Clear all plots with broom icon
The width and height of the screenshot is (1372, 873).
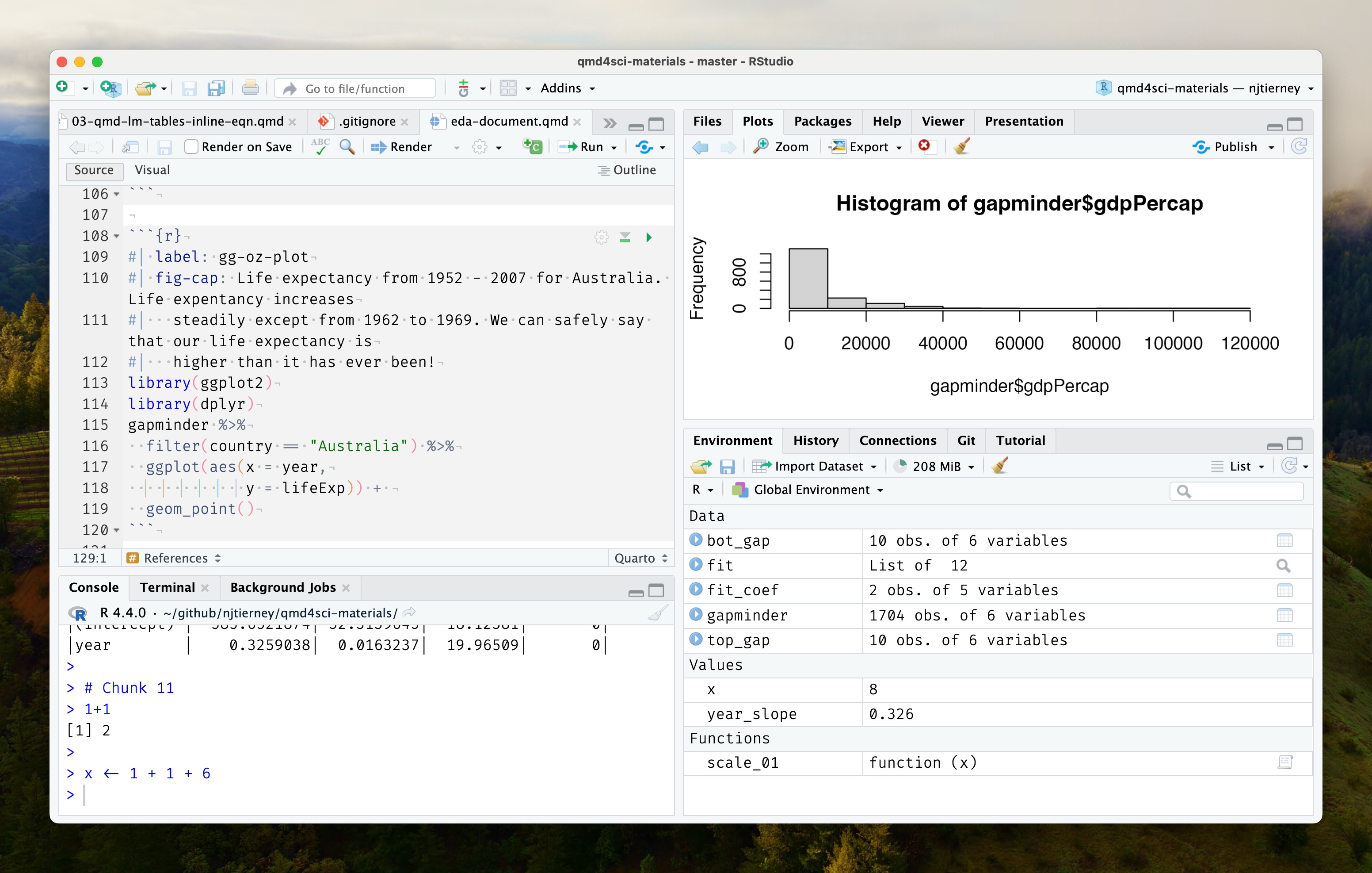pos(962,146)
